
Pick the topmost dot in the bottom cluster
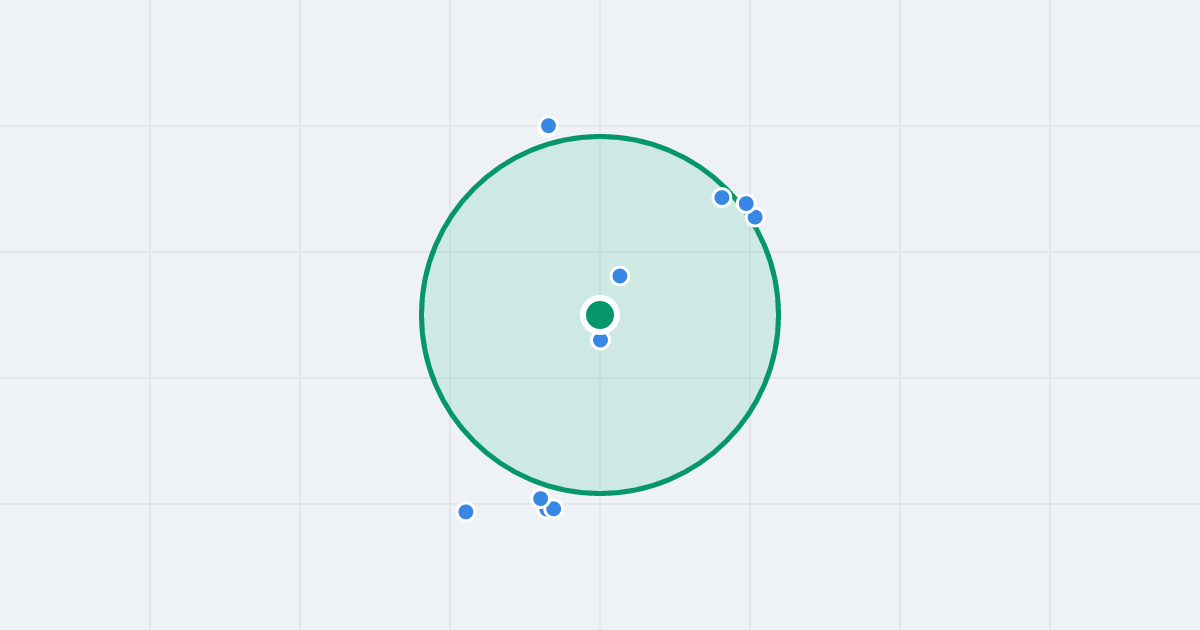point(540,498)
